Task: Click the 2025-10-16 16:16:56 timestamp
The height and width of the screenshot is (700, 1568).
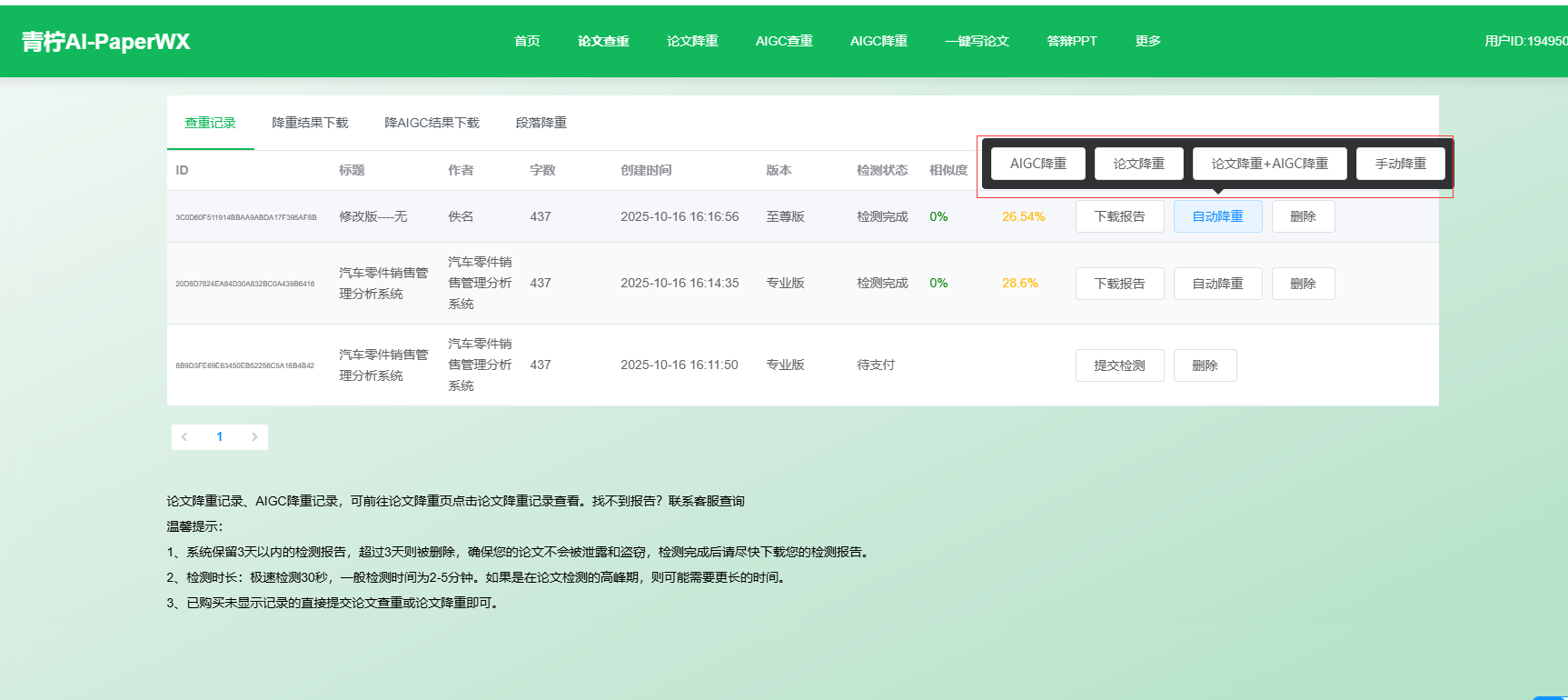Action: point(680,216)
